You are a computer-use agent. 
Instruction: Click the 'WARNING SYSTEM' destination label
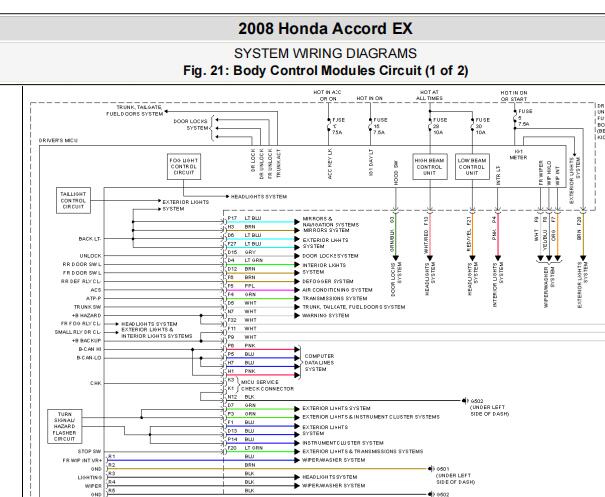click(326, 315)
